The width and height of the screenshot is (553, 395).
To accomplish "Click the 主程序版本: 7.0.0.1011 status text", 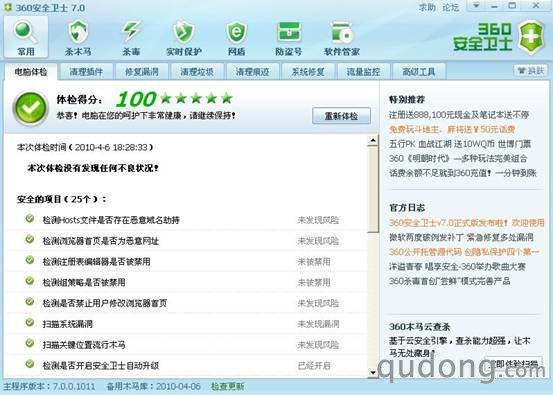I will [49, 386].
